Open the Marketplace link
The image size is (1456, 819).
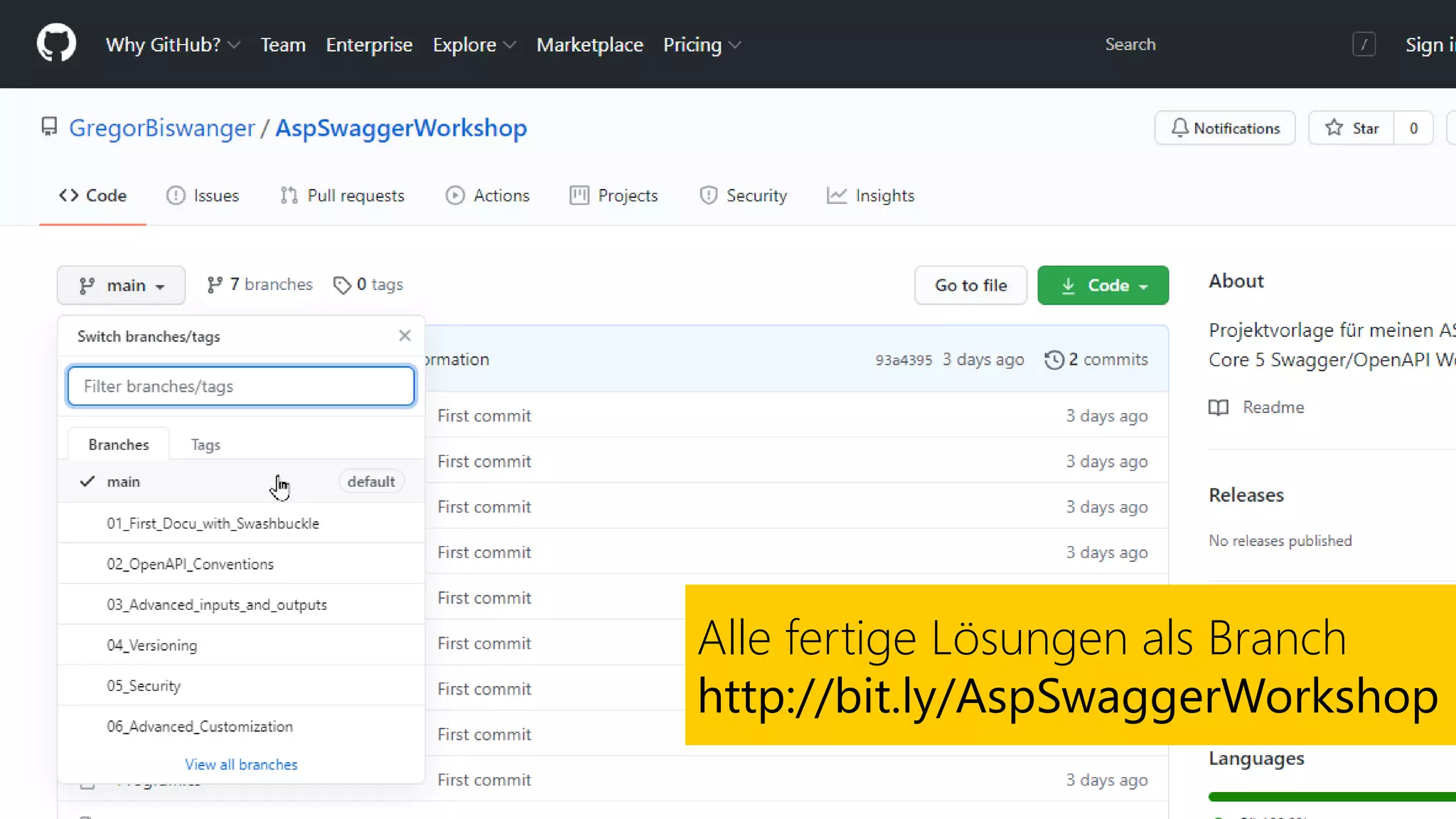point(589,45)
